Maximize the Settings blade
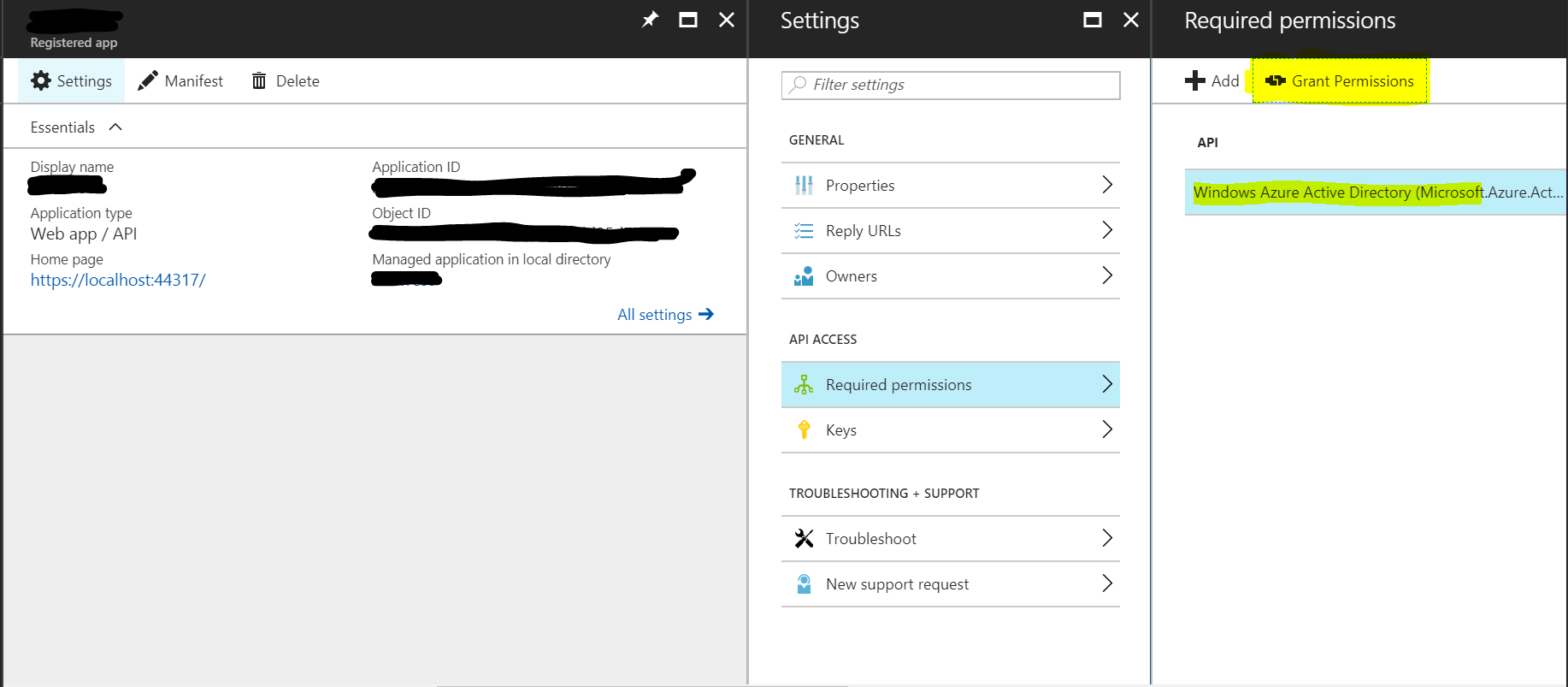Screen dimensions: 1568x687 pos(1093,20)
